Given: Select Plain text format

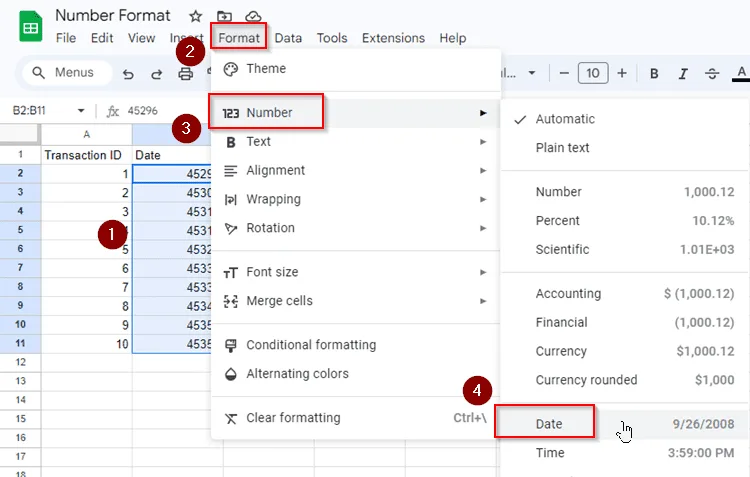Looking at the screenshot, I should coord(625,148).
